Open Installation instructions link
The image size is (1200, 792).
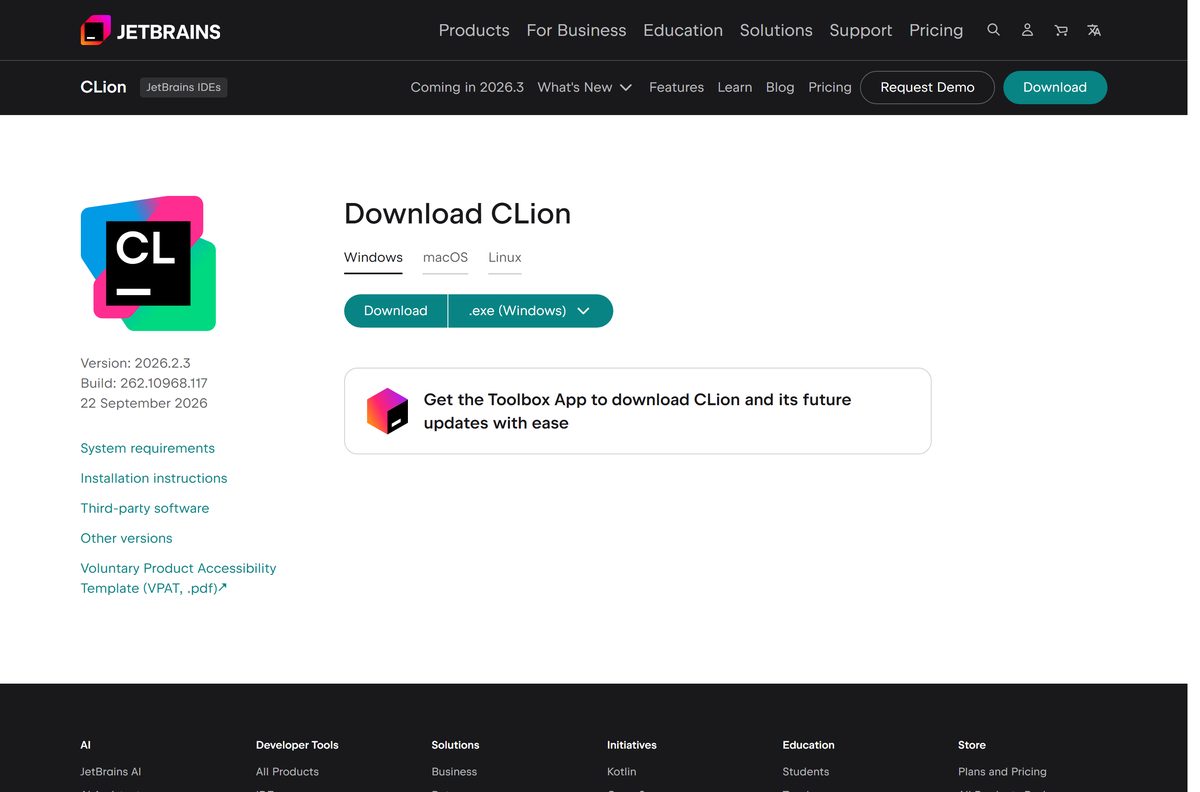154,478
